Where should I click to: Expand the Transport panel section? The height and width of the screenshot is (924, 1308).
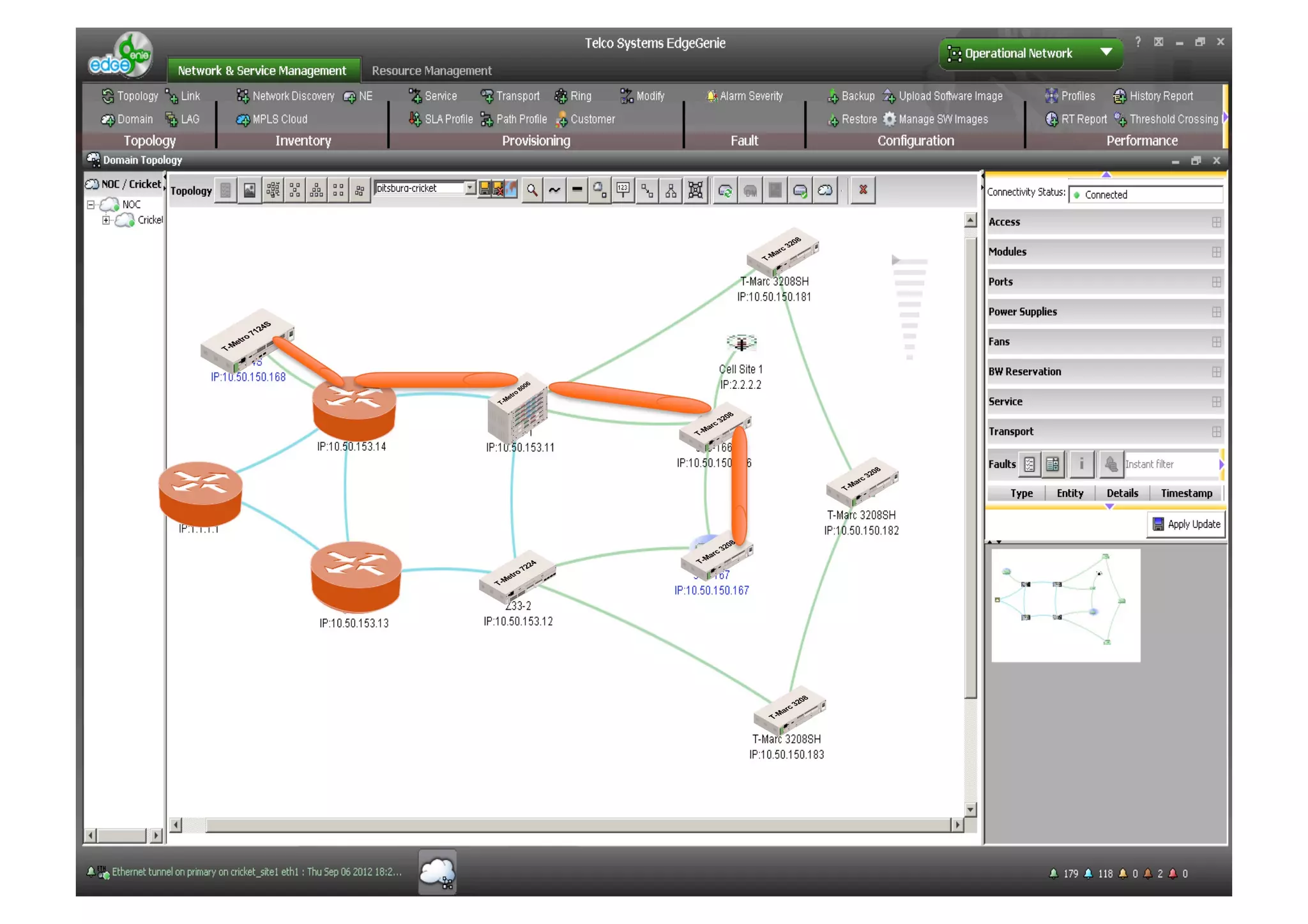click(1216, 432)
